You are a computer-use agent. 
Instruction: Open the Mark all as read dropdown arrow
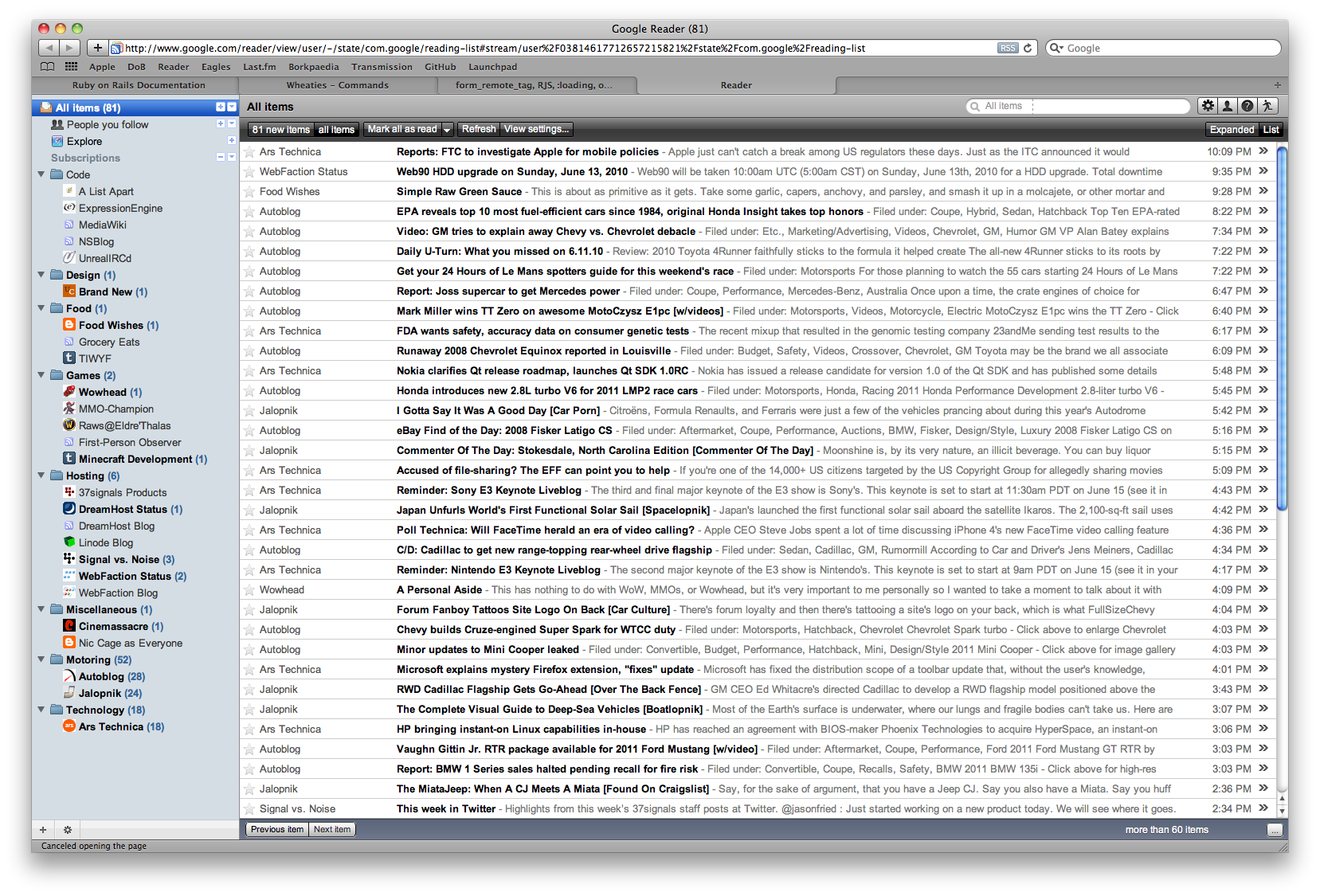click(x=448, y=130)
